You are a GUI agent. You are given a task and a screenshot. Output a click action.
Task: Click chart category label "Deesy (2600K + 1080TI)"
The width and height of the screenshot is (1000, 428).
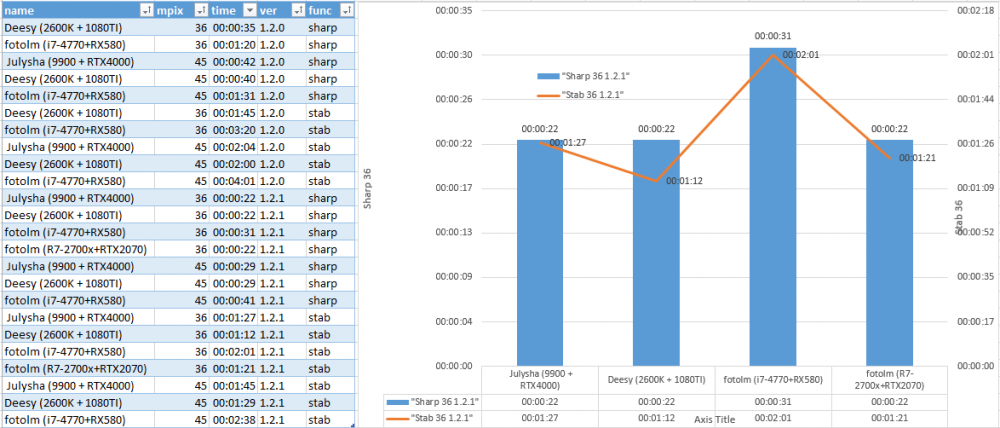click(x=657, y=380)
